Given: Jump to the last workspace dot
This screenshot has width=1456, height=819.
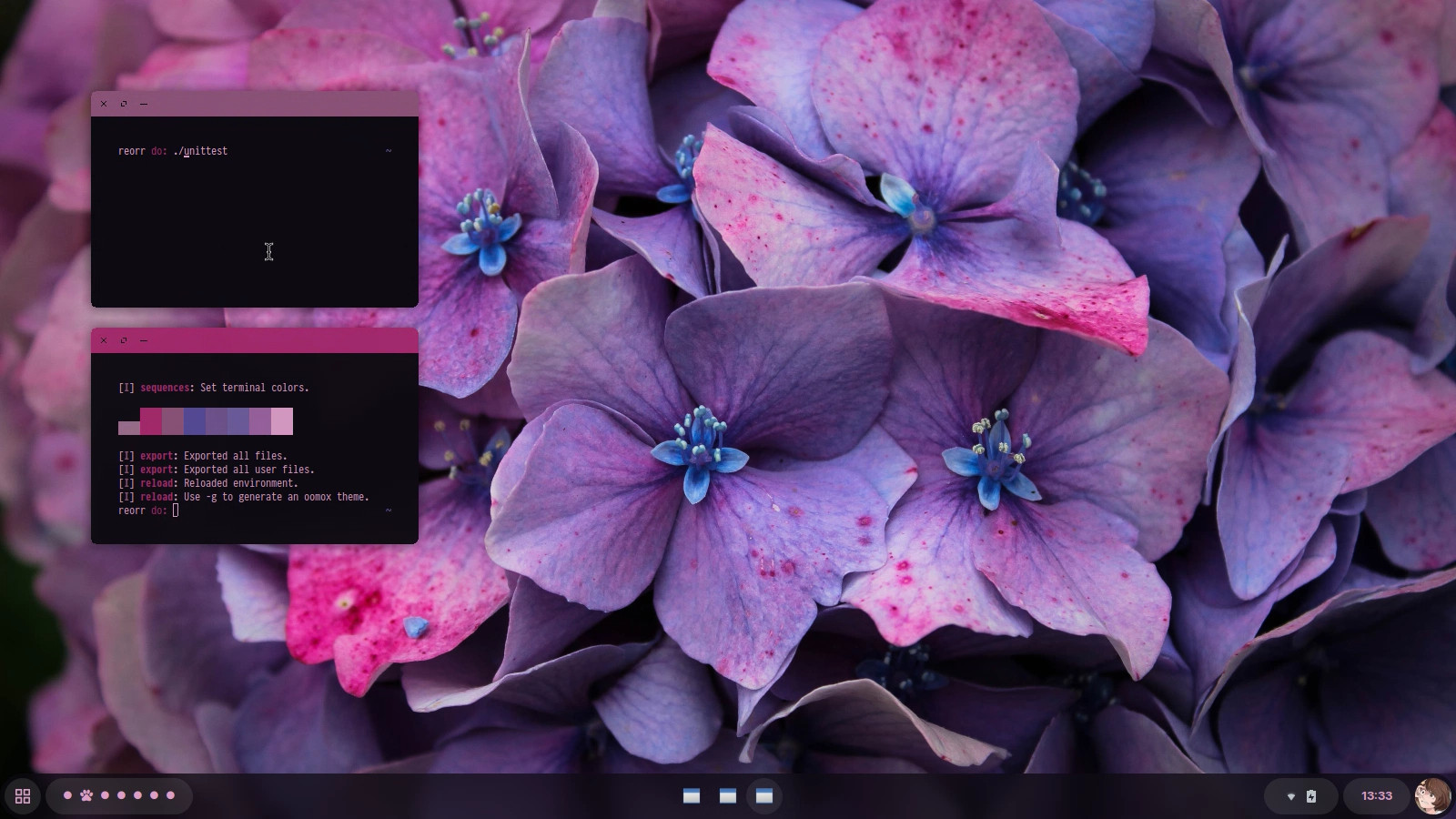Looking at the screenshot, I should pos(170,795).
